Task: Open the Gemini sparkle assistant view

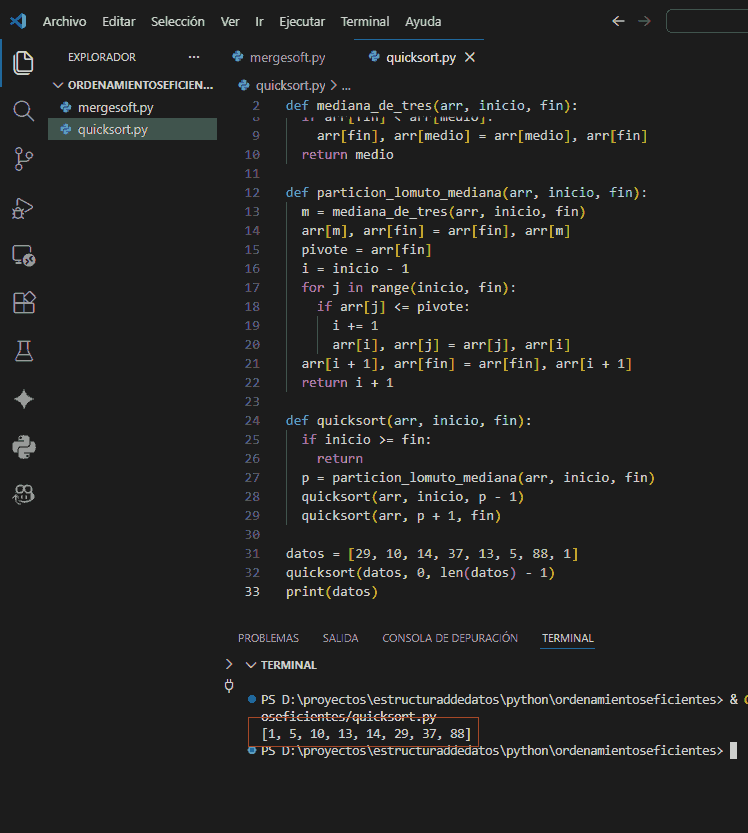Action: tap(23, 399)
